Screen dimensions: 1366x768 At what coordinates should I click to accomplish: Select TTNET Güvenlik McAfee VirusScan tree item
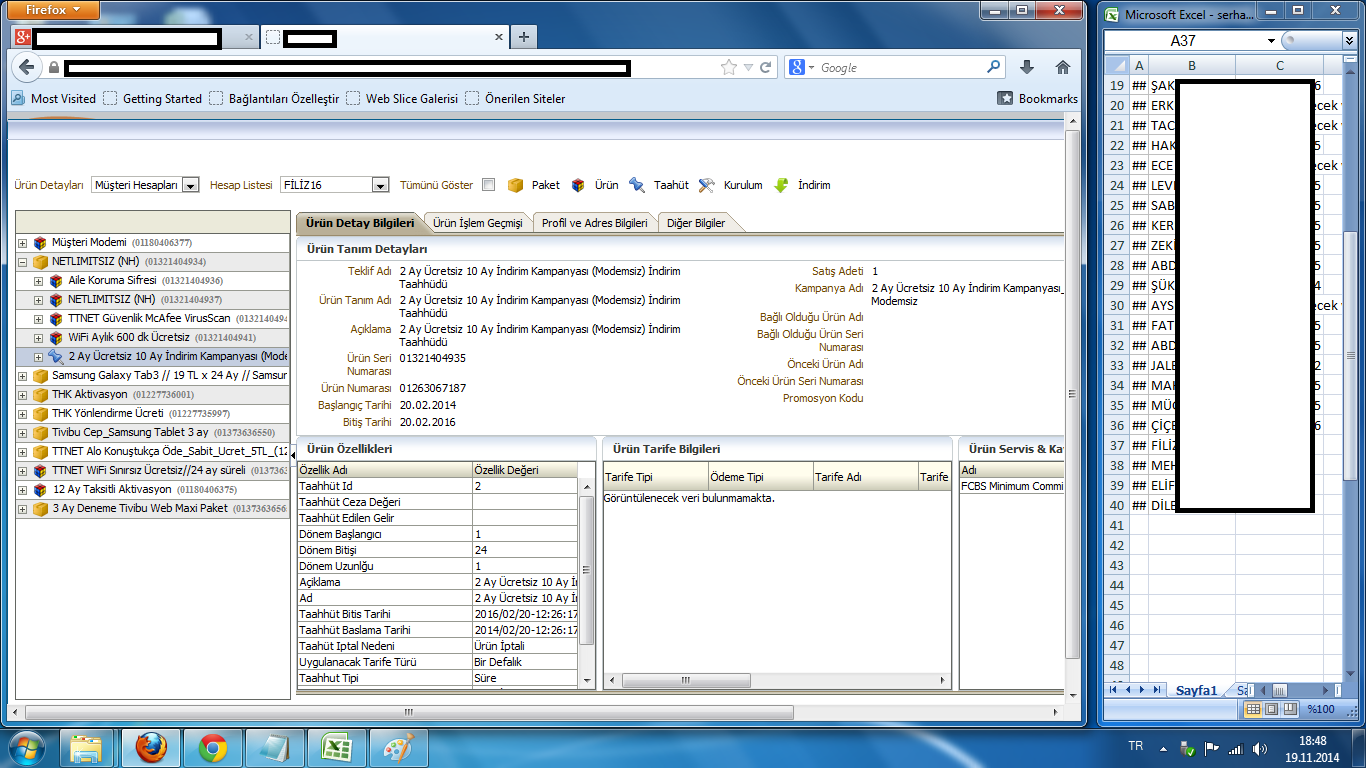click(149, 318)
